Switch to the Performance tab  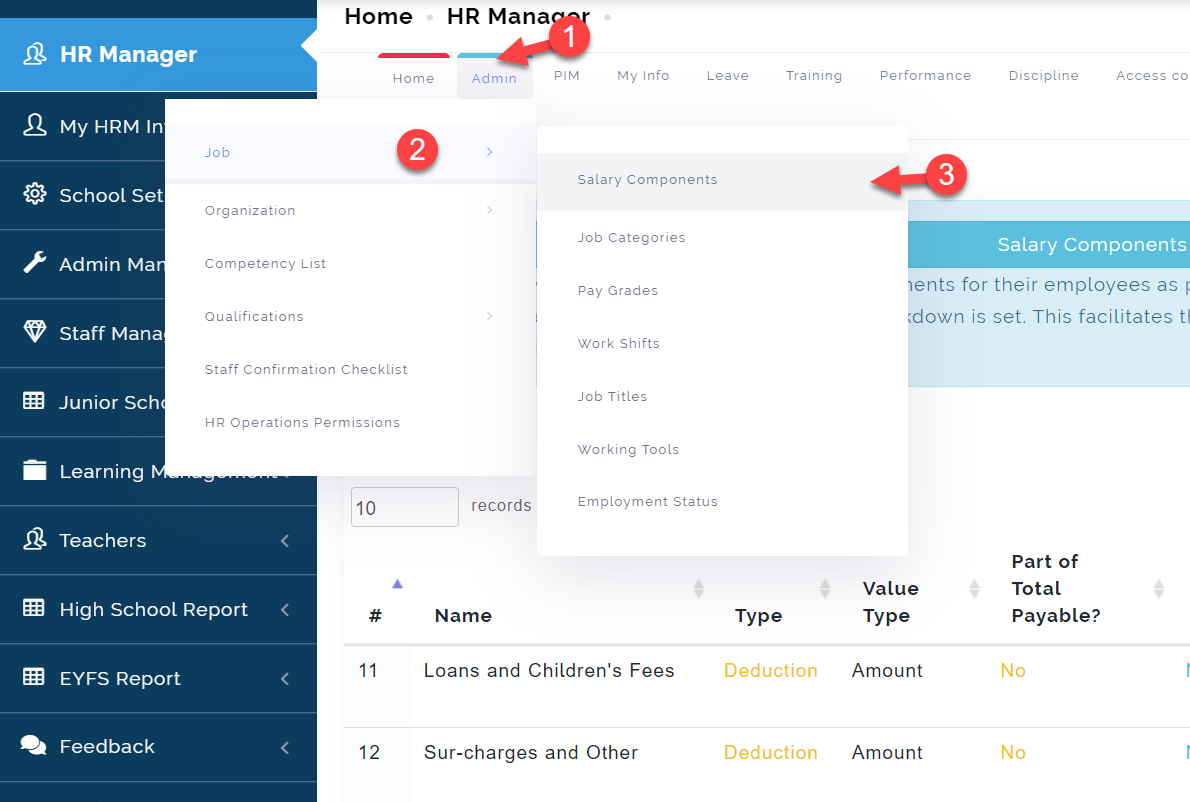926,76
